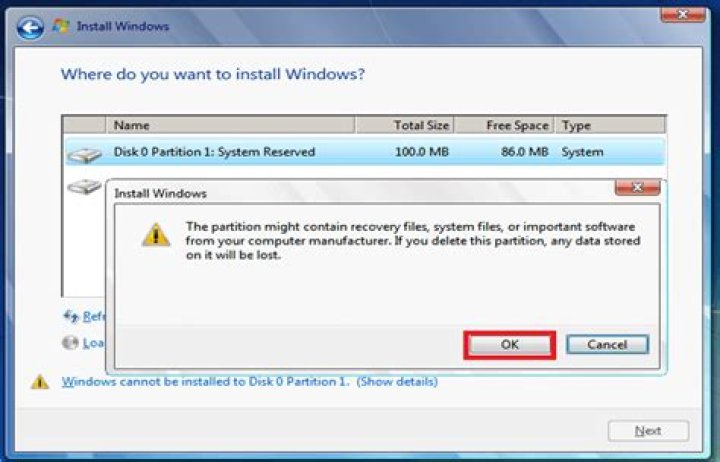Click the Refresh icon link
720x462 pixels.
(71, 316)
